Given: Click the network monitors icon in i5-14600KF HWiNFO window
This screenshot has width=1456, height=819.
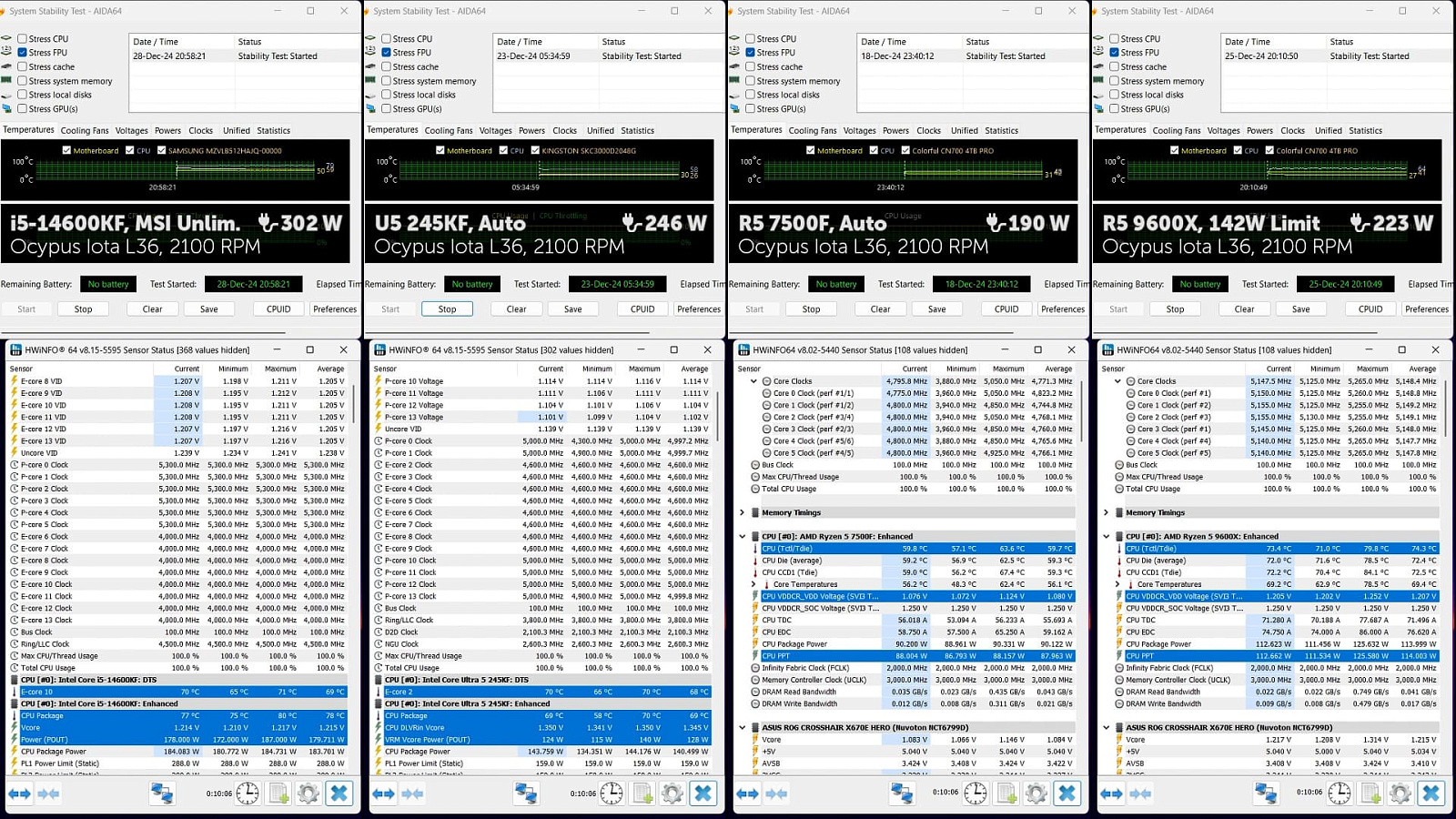Looking at the screenshot, I should [162, 794].
